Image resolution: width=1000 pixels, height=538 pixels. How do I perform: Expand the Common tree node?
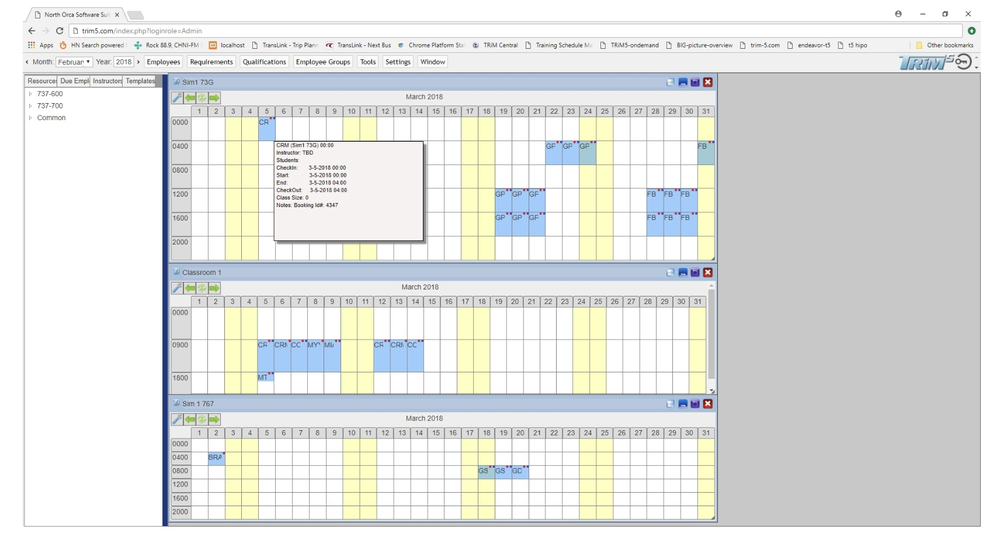[30, 118]
